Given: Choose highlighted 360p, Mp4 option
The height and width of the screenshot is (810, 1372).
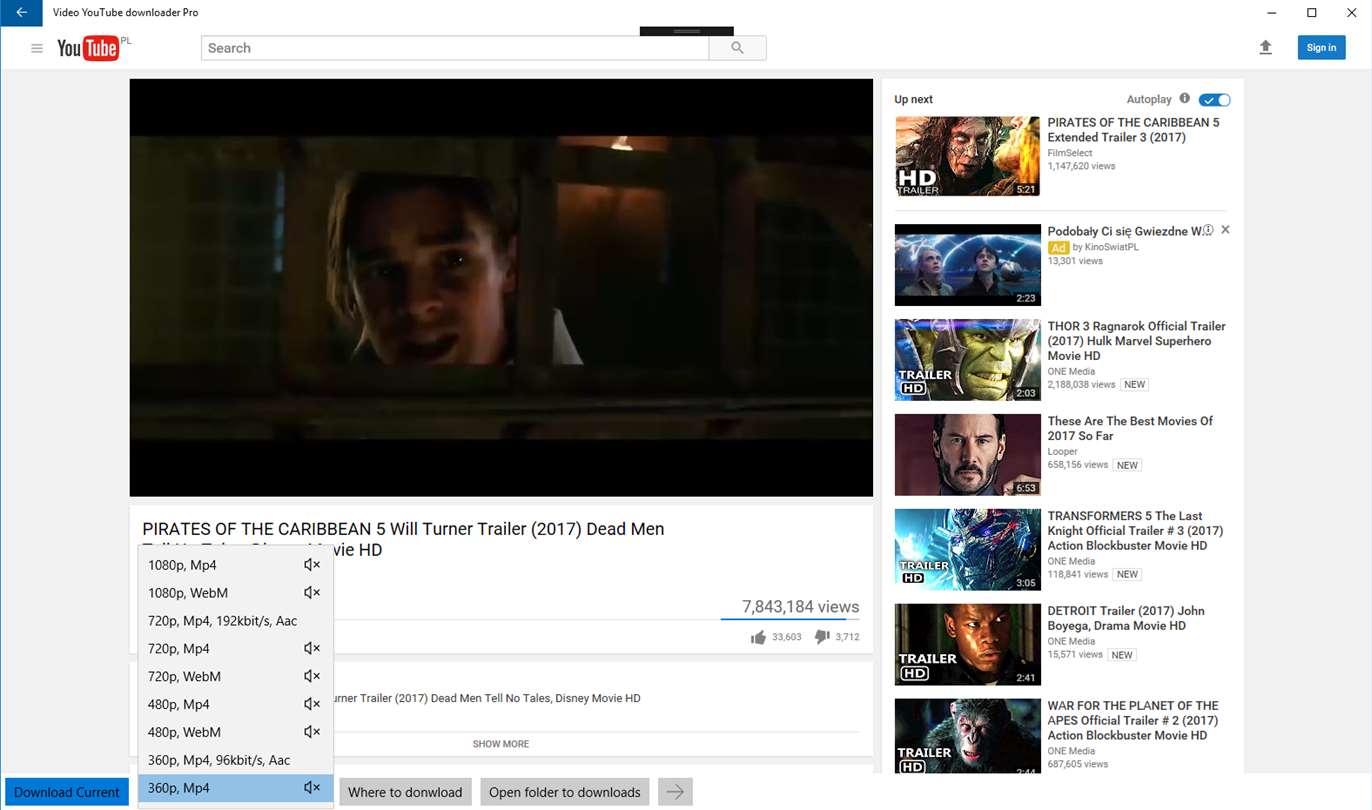Looking at the screenshot, I should [235, 788].
